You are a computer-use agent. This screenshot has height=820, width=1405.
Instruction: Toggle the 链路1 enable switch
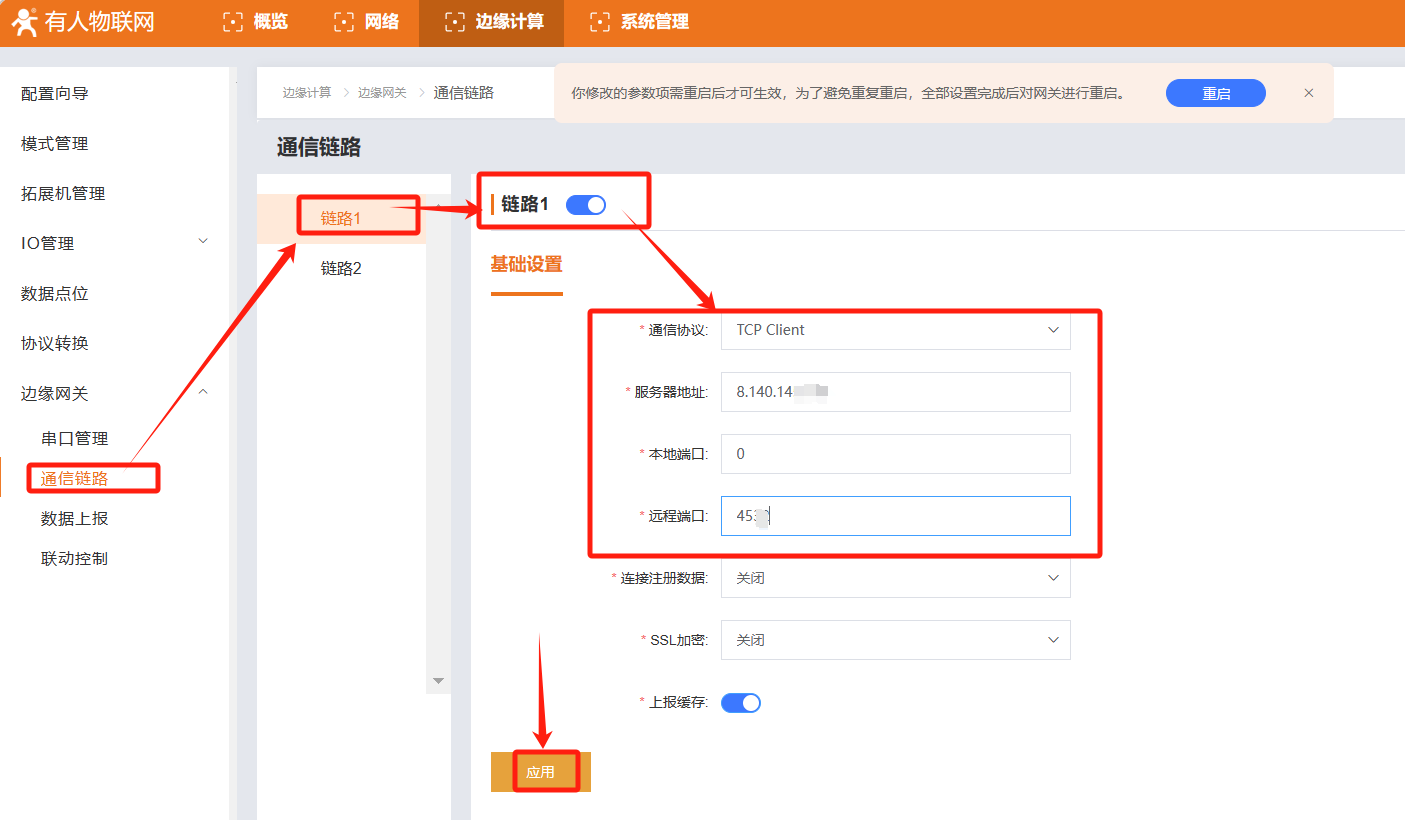click(585, 205)
